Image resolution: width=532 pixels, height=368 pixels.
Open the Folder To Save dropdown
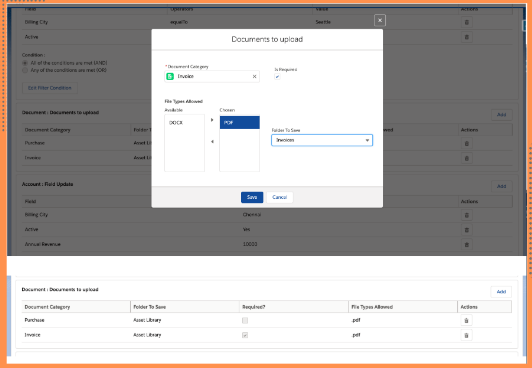tap(322, 140)
